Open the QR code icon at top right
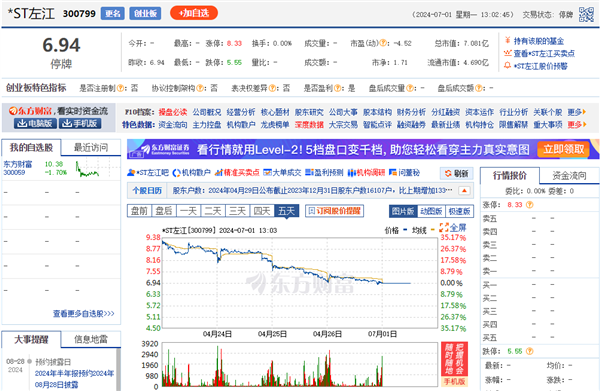The height and width of the screenshot is (391, 600). pyautogui.click(x=586, y=15)
